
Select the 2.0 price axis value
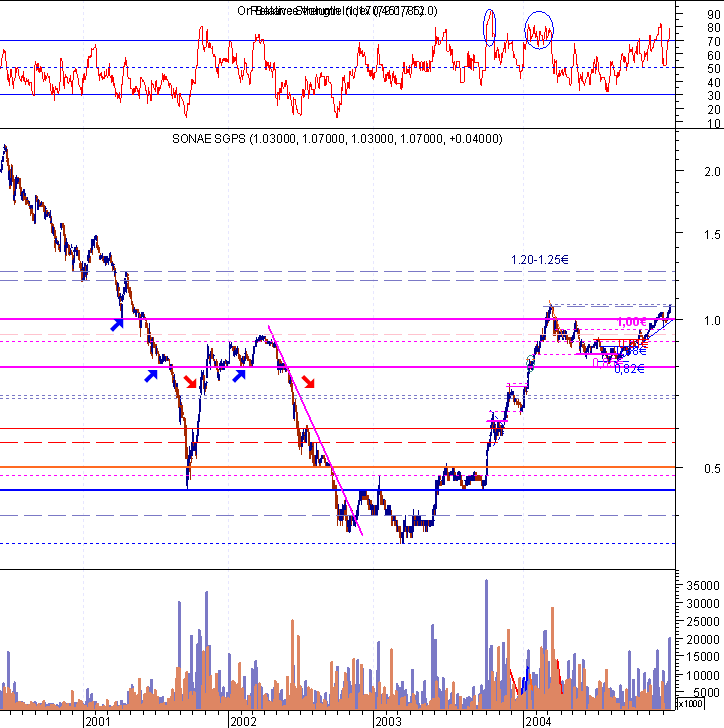coord(712,171)
